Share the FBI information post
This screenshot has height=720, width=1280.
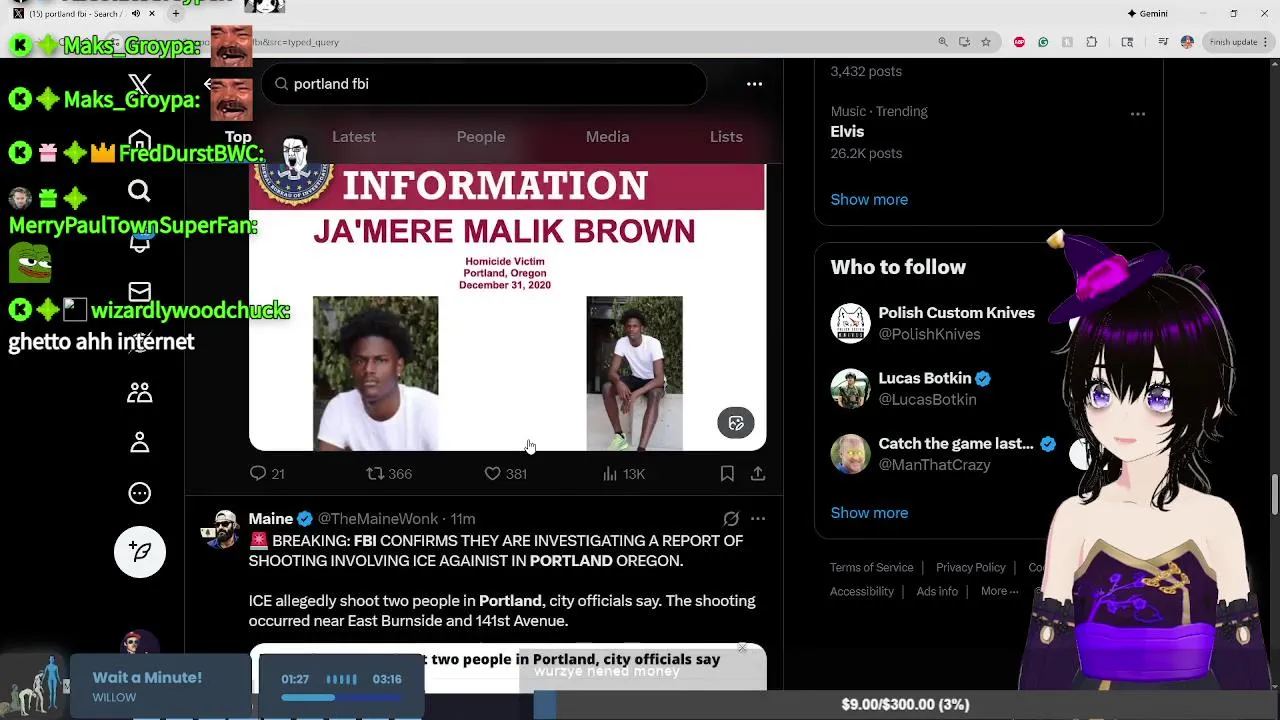coord(758,474)
